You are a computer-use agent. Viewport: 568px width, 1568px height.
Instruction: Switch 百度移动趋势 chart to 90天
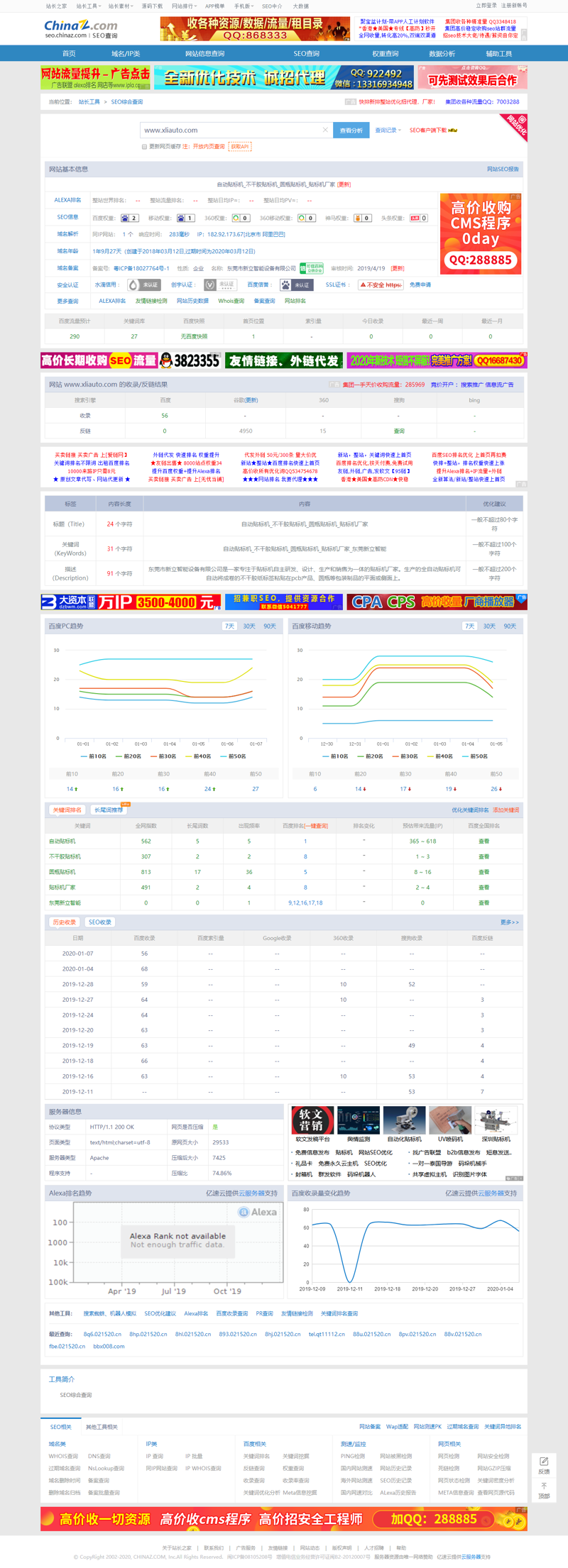pos(510,626)
